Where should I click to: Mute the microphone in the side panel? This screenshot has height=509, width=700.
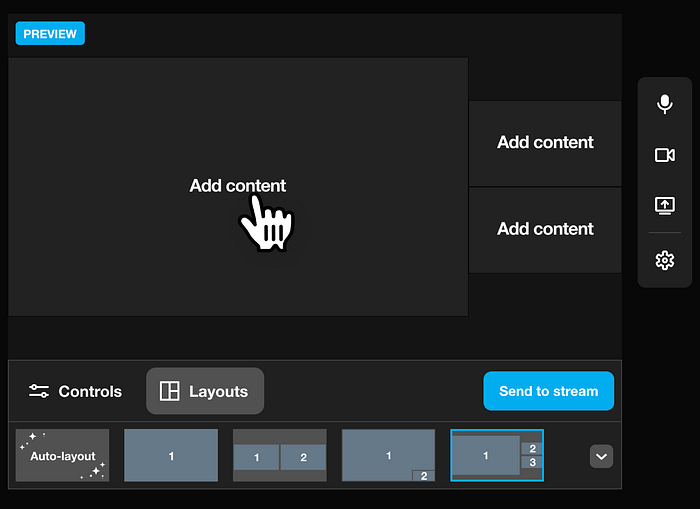pyautogui.click(x=665, y=104)
